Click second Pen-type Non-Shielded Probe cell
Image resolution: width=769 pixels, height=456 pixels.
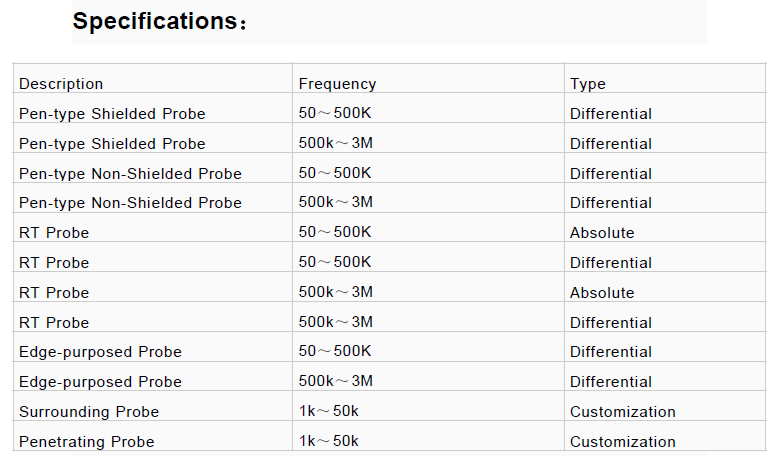pyautogui.click(x=130, y=203)
